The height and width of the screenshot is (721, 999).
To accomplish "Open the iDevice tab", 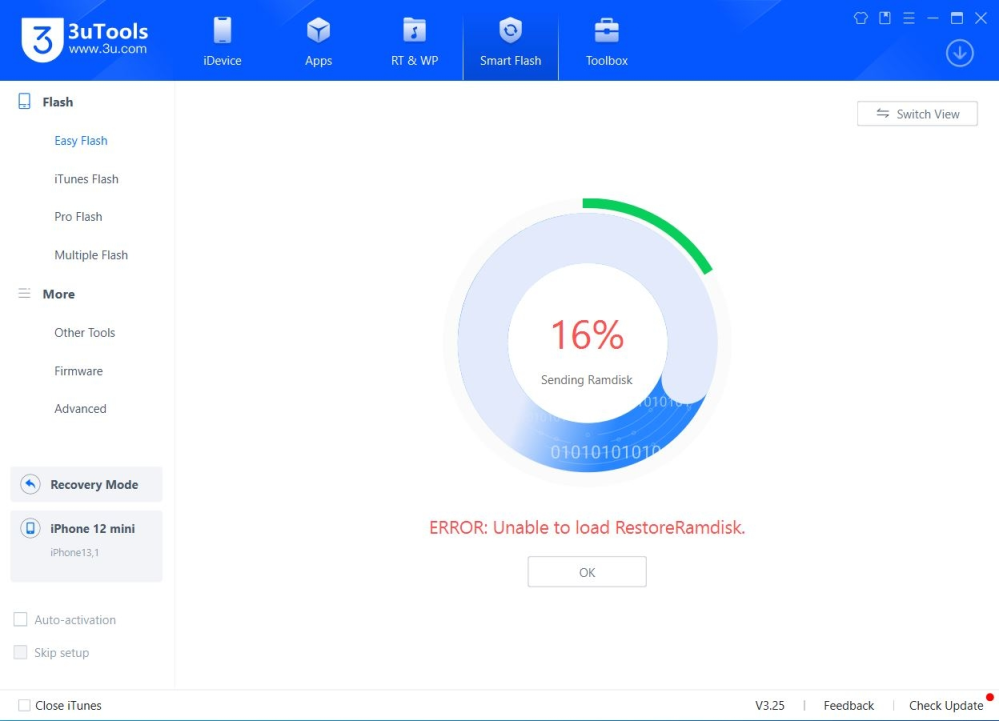I will pos(222,41).
